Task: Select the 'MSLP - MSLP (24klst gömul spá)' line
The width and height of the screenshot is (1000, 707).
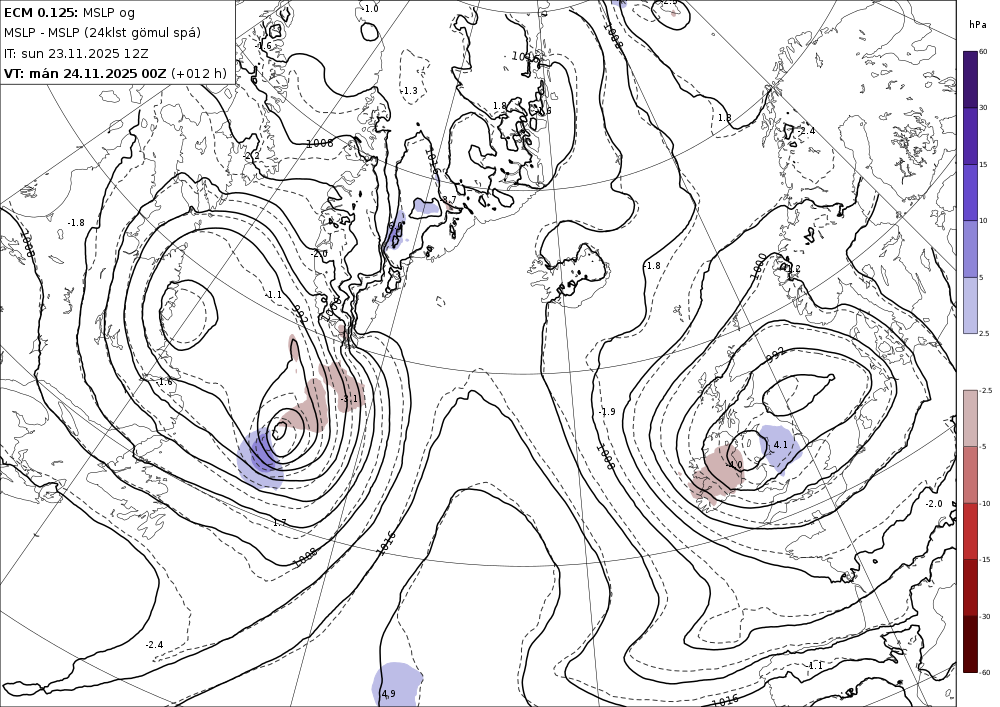Action: pos(102,33)
